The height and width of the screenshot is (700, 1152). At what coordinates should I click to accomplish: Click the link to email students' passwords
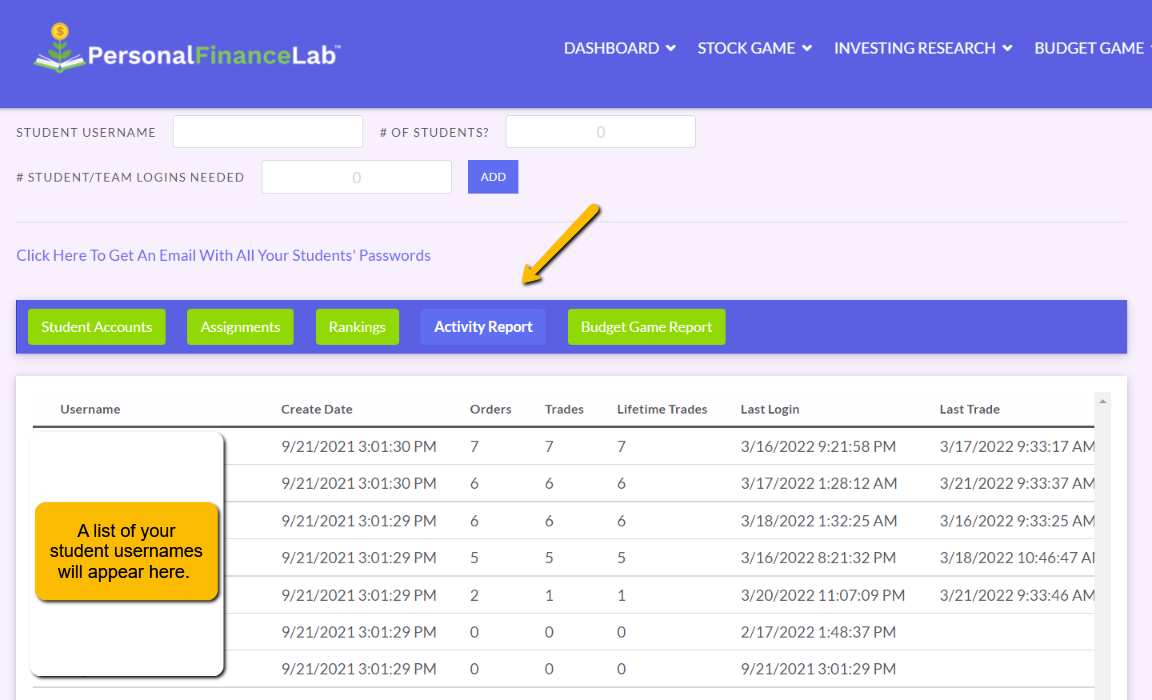click(x=223, y=256)
